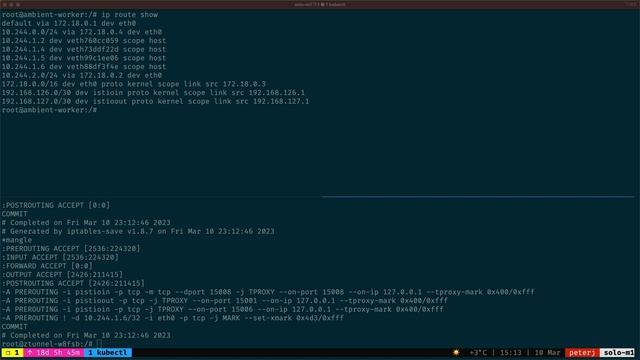Click the pistioout TPROXY rule on port 15001
This screenshot has width=640, height=360.
[x=224, y=301]
